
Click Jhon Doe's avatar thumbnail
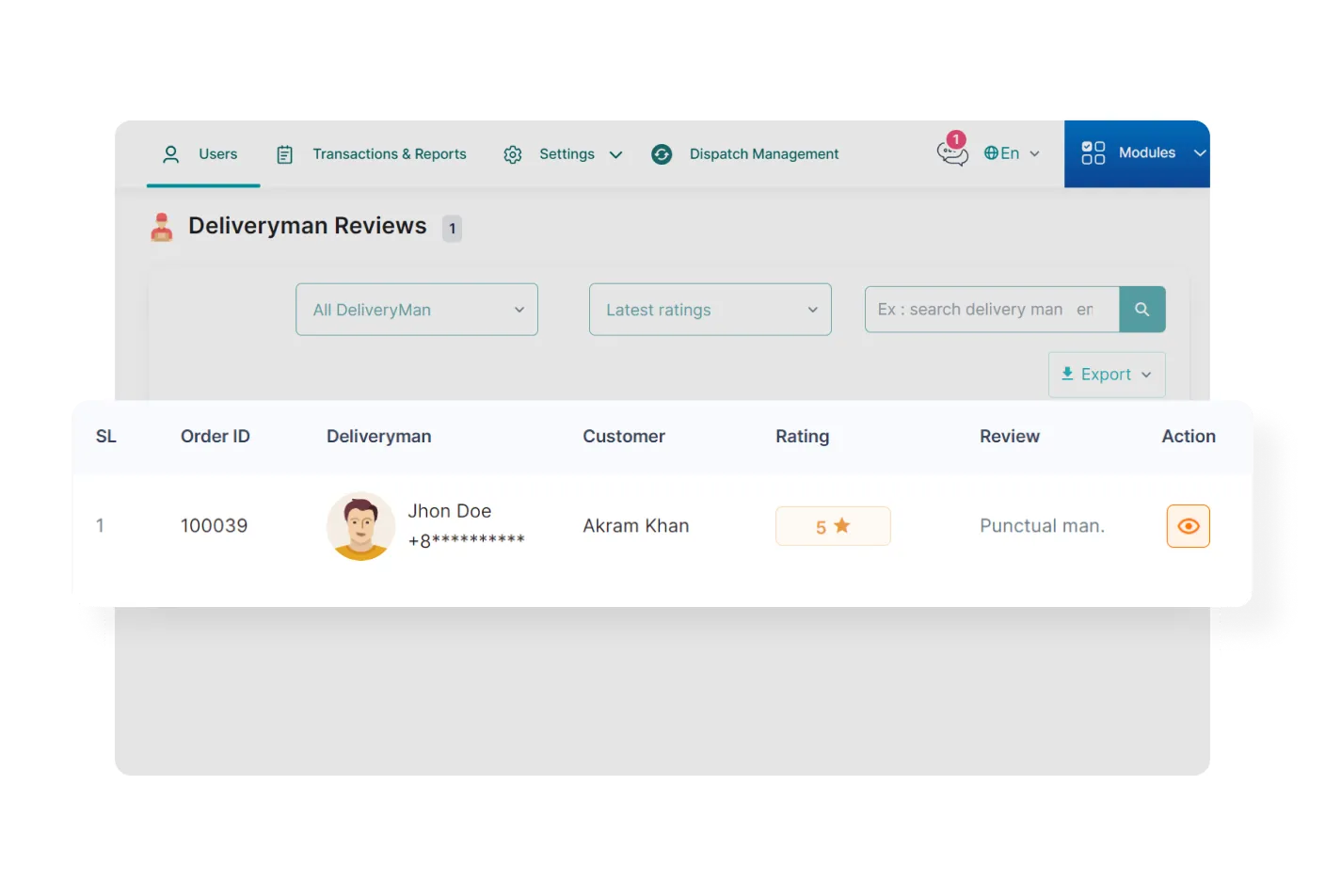360,526
